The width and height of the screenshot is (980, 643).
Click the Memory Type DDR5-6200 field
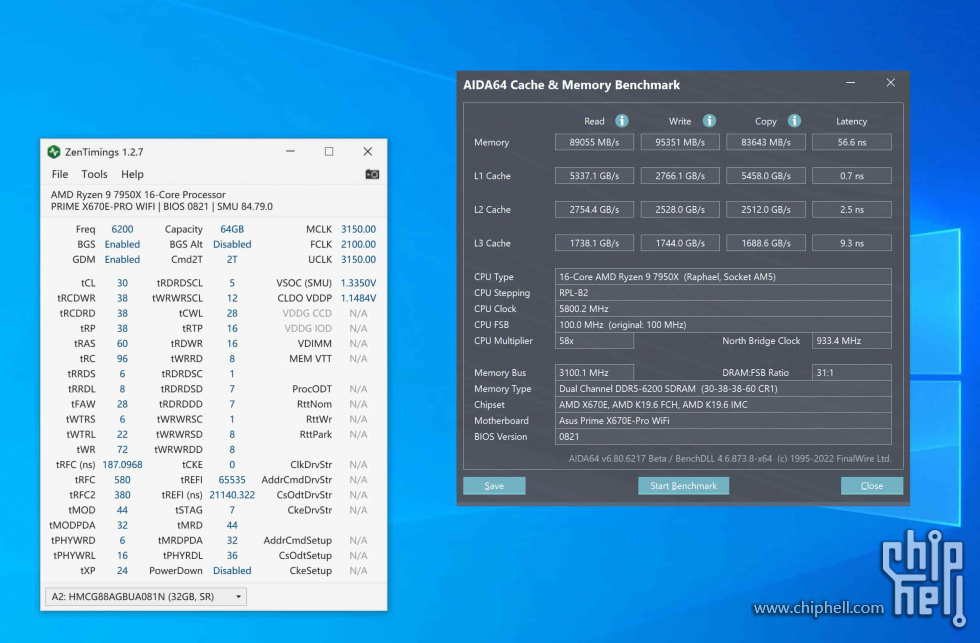click(723, 389)
